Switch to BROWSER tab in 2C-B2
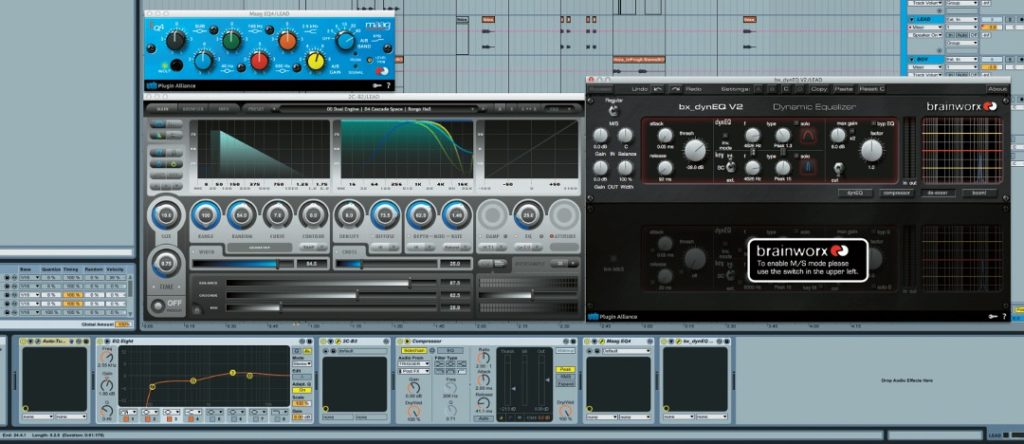The width and height of the screenshot is (1024, 444). click(194, 109)
